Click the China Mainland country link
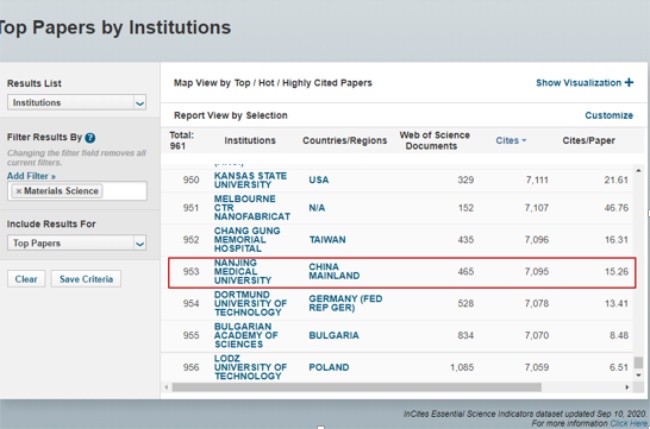This screenshot has width=650, height=429. (x=334, y=271)
